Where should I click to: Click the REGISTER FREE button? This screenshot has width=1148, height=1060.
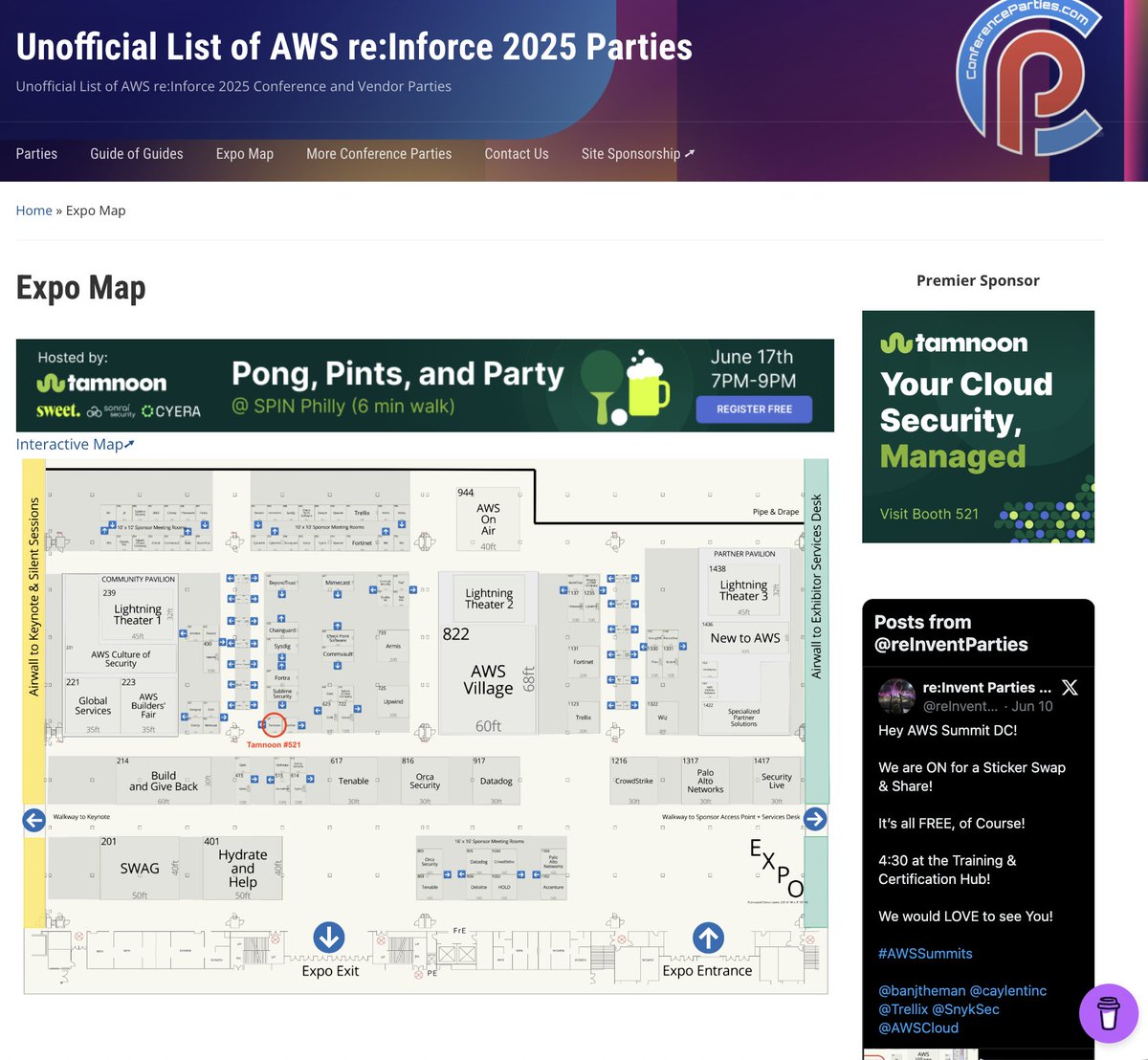pos(755,409)
